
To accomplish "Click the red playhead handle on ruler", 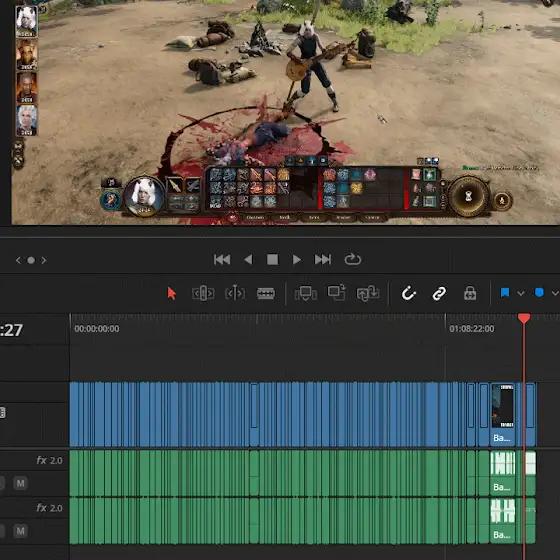I will [x=524, y=318].
